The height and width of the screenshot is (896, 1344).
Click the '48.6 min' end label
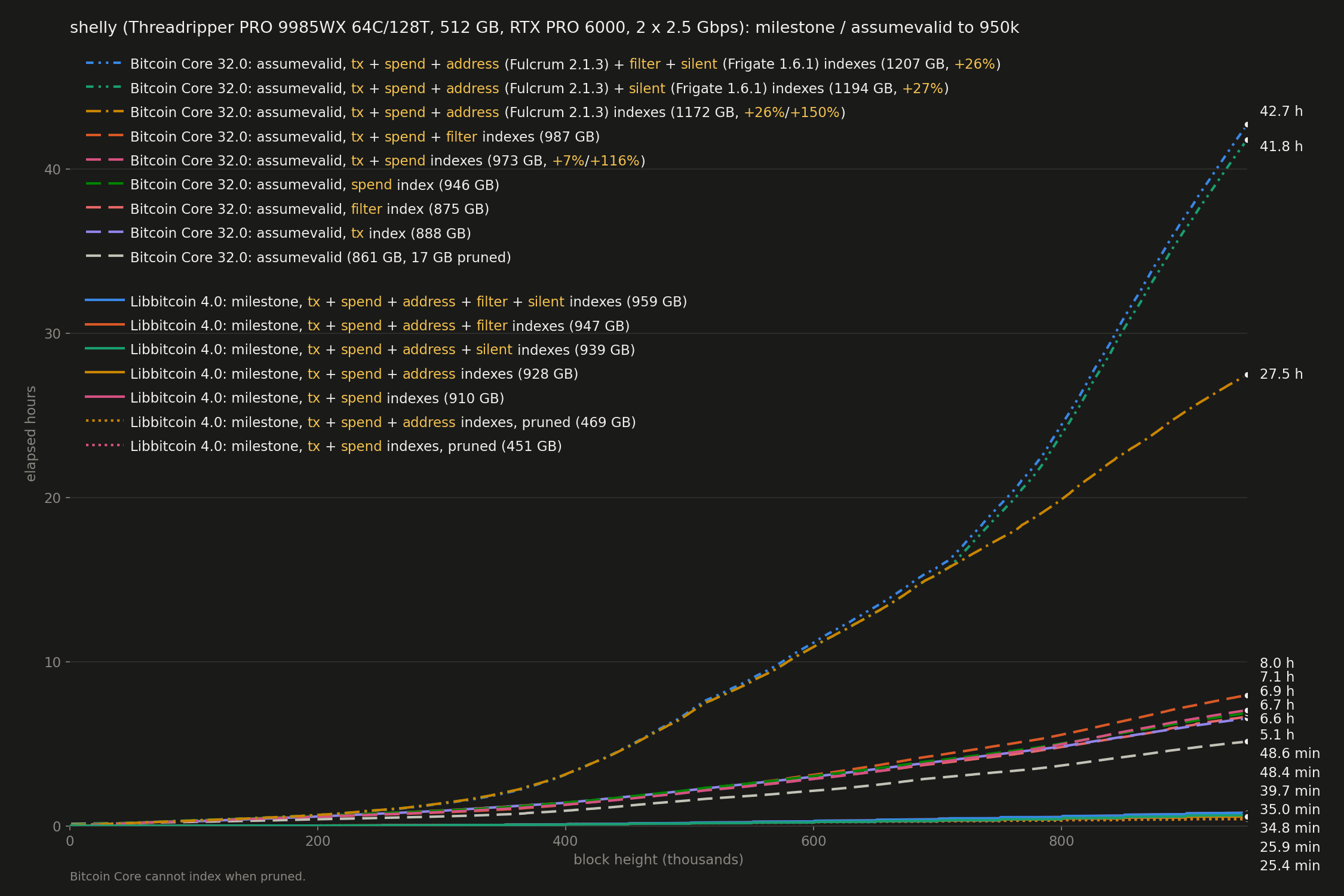pos(1290,754)
